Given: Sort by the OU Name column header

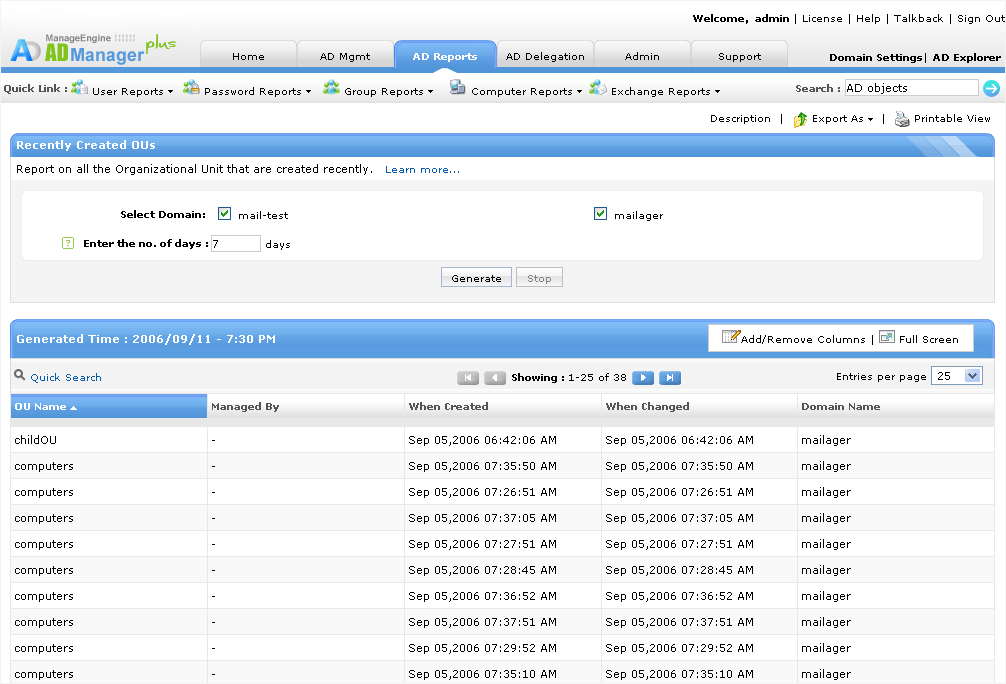Looking at the screenshot, I should point(41,407).
